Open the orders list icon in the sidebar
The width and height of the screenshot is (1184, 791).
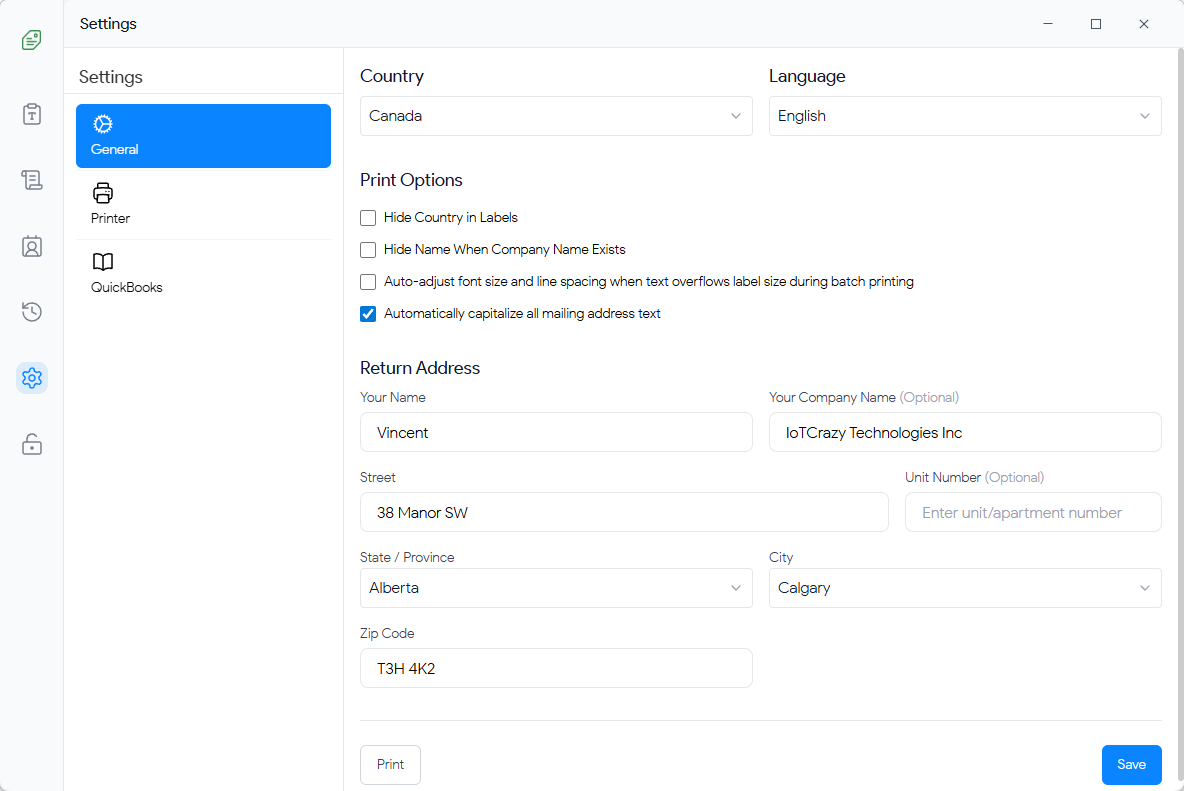[x=31, y=180]
